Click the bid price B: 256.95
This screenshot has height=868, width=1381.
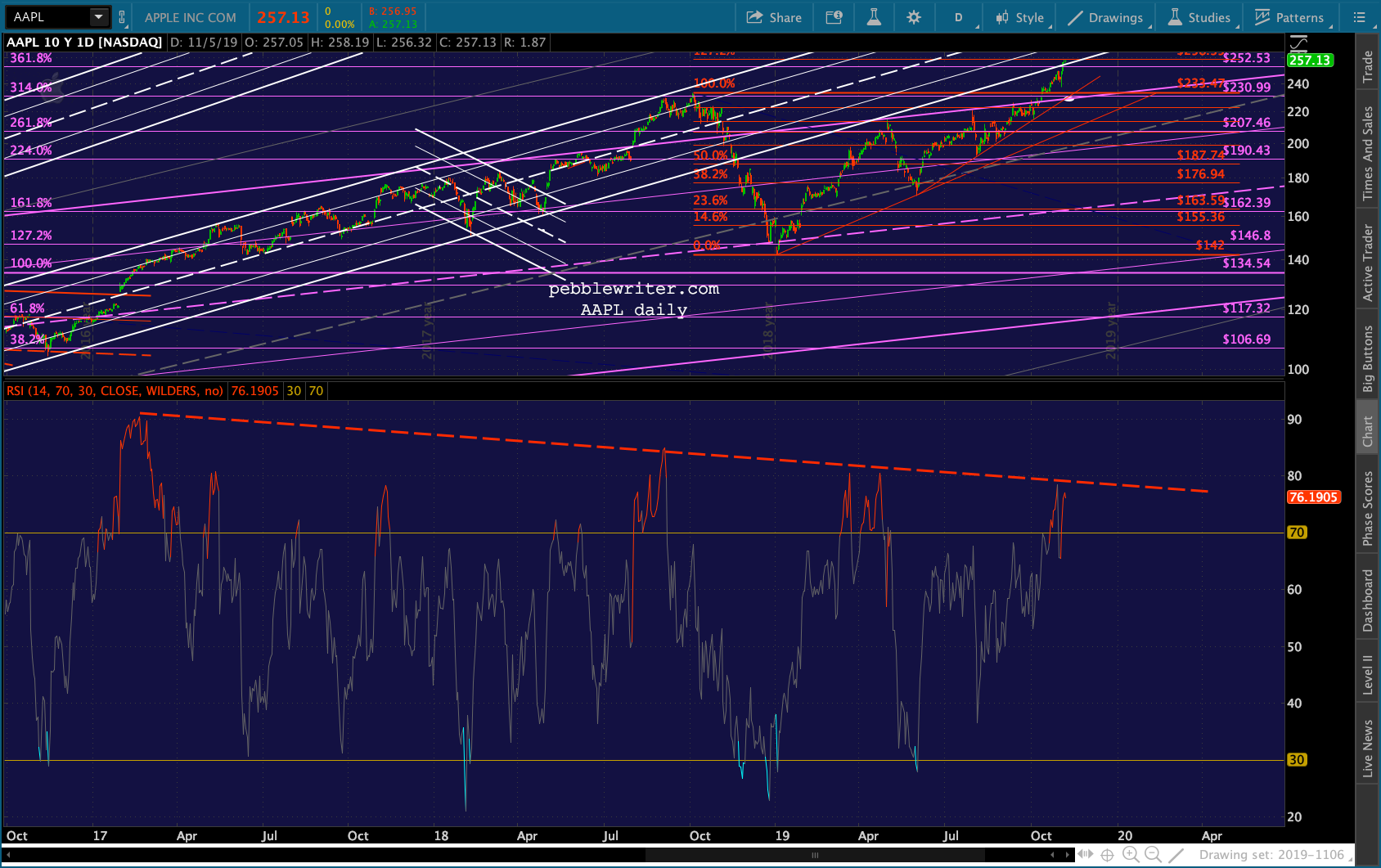[x=393, y=11]
